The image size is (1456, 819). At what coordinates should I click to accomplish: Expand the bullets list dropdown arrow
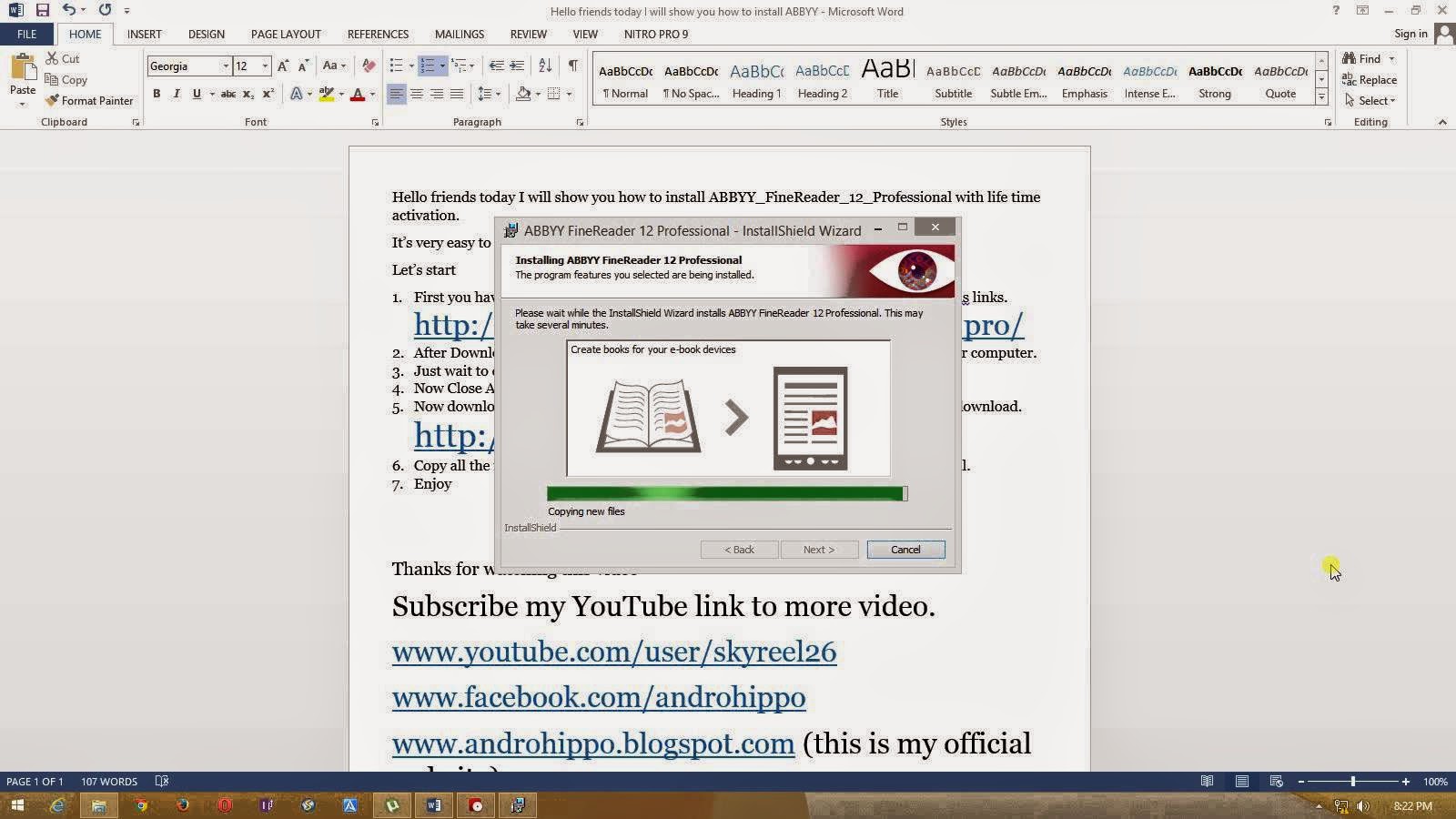tap(411, 66)
